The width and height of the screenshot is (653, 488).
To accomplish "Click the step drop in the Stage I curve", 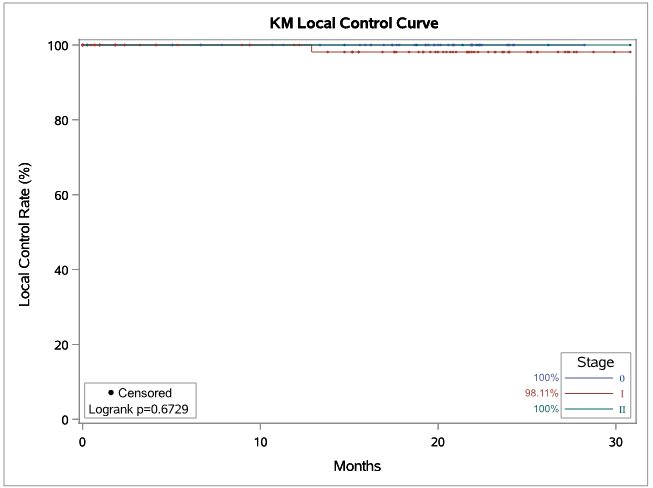I will pos(312,48).
